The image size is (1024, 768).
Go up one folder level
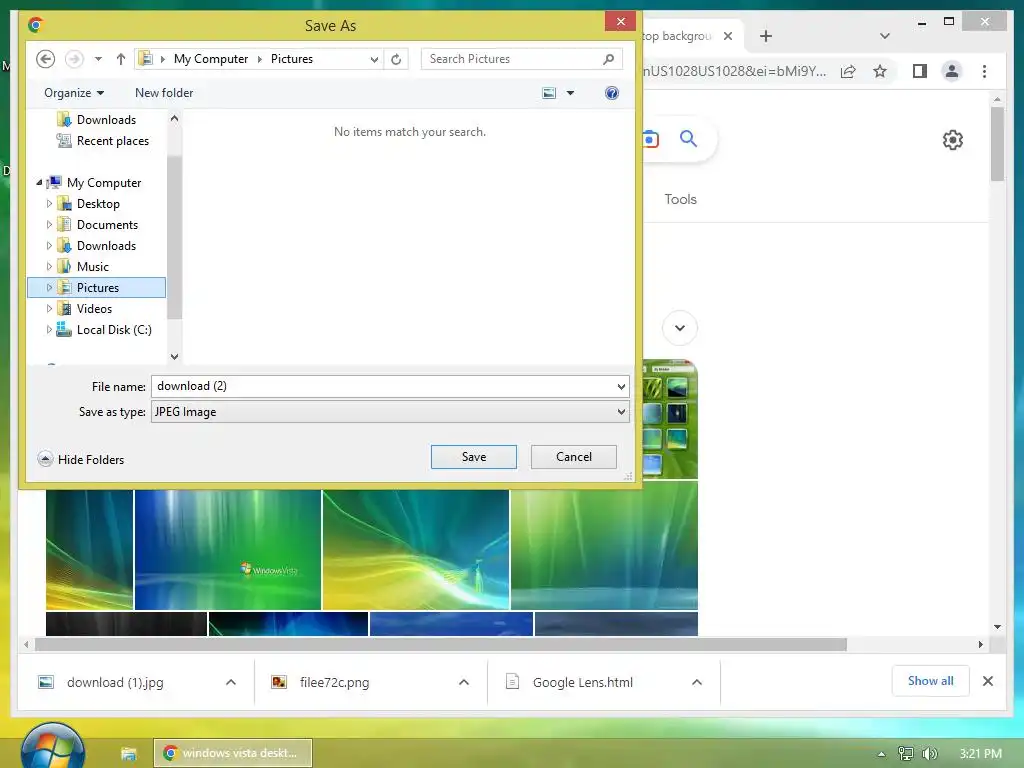coord(121,59)
